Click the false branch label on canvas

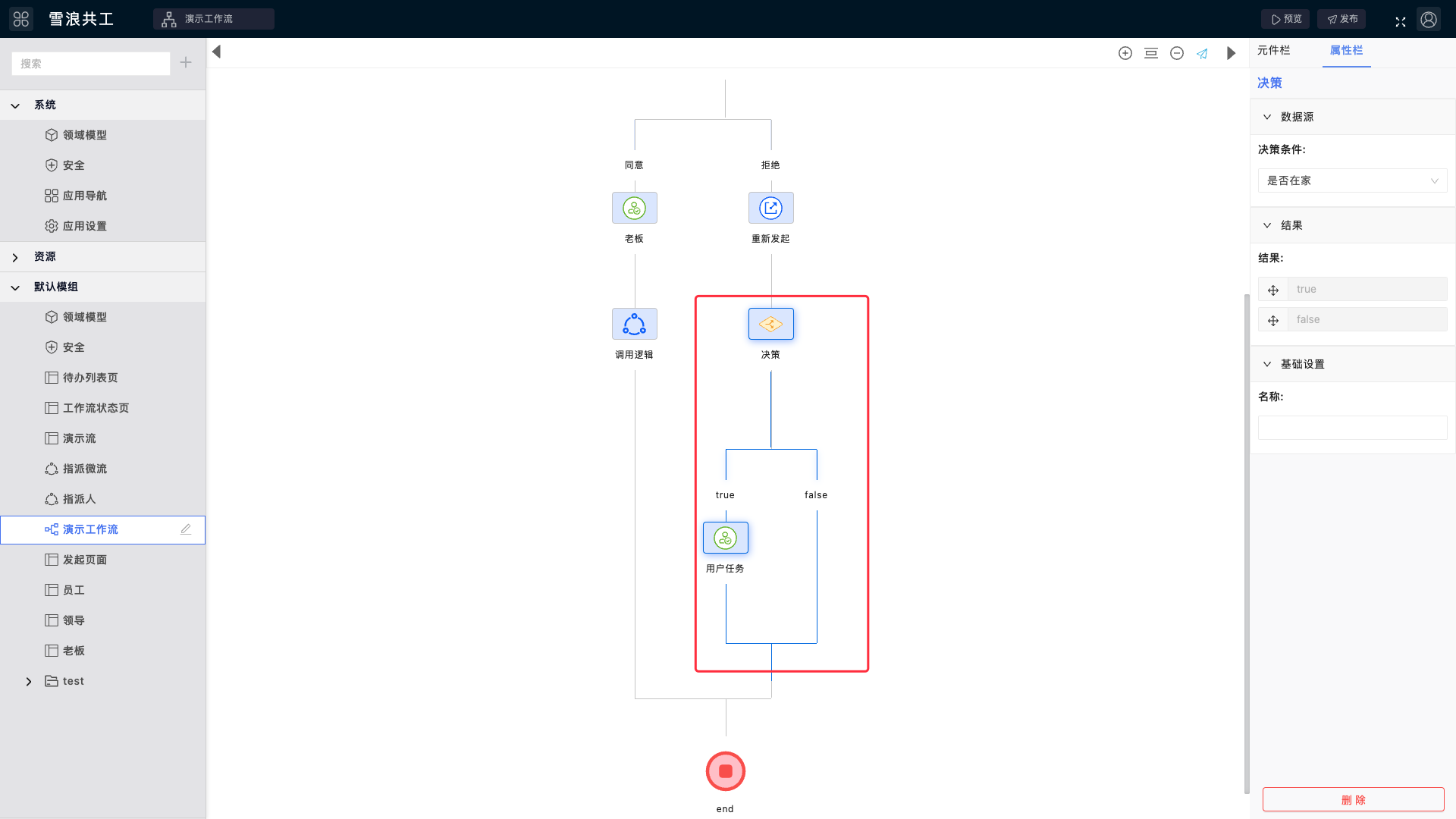pos(816,494)
